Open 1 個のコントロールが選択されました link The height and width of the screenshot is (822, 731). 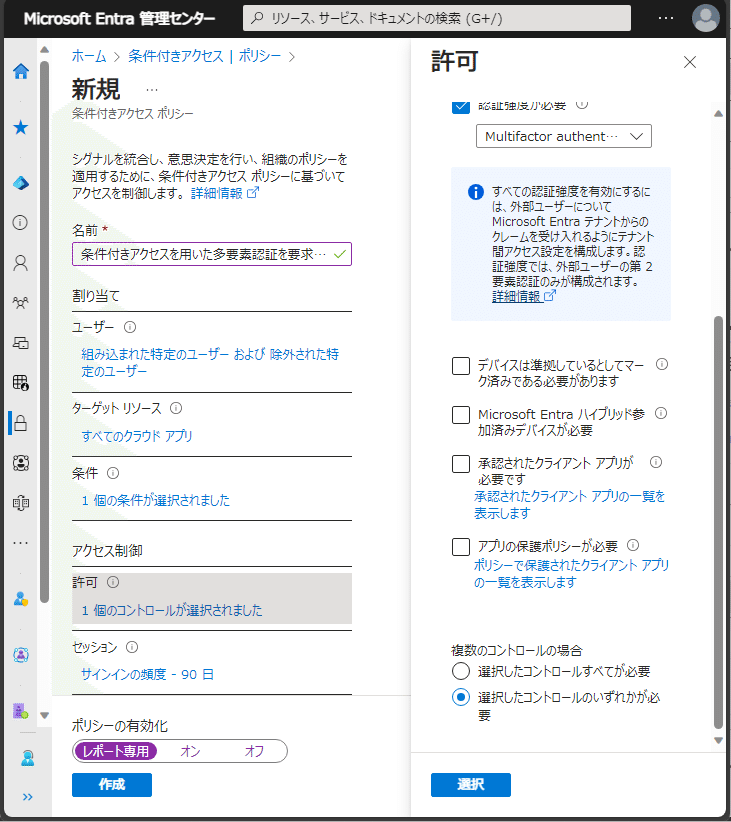172,610
